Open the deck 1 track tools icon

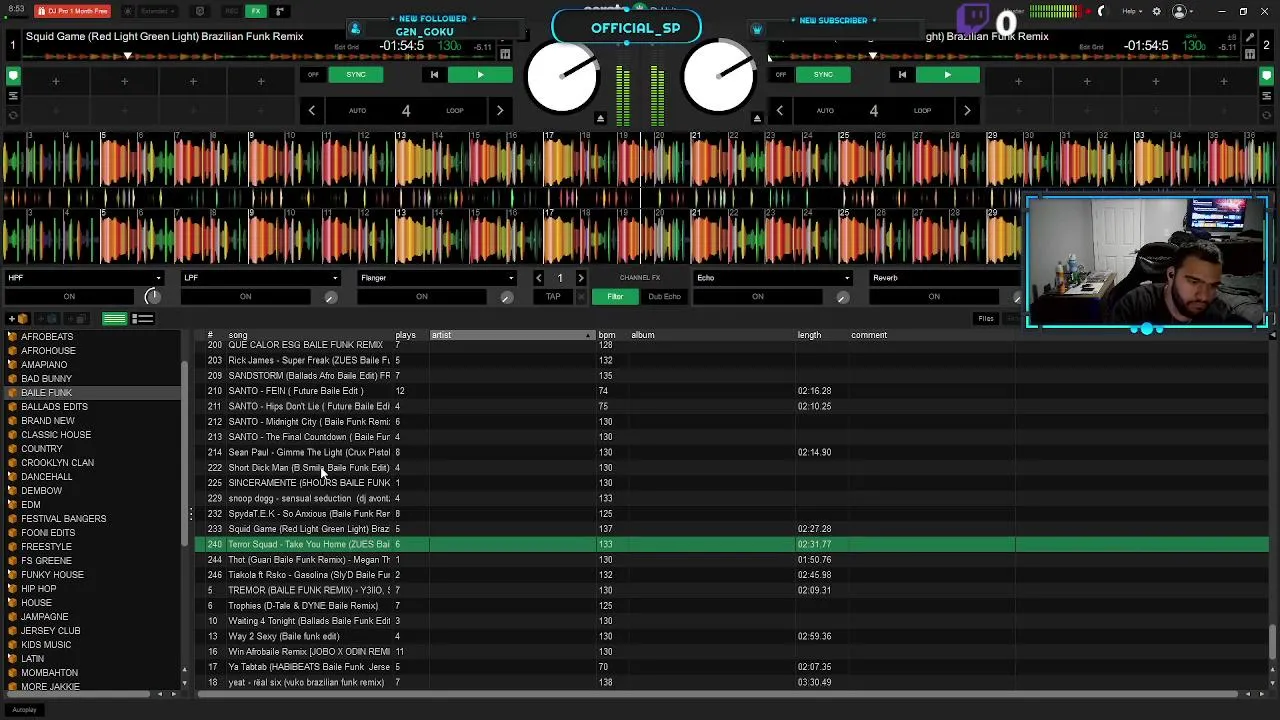click(505, 54)
